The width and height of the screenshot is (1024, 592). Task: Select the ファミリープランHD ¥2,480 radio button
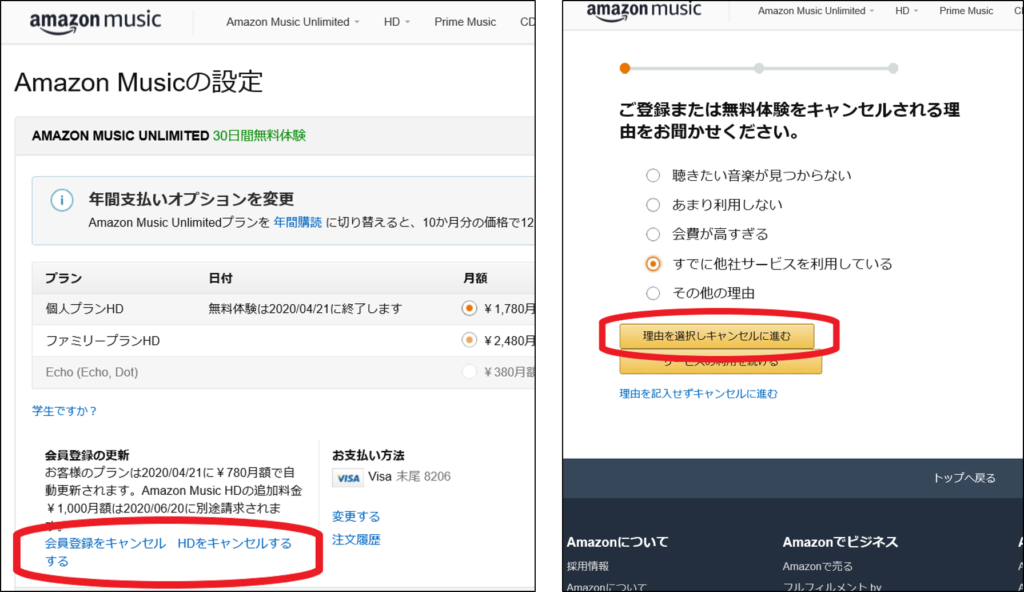click(469, 340)
